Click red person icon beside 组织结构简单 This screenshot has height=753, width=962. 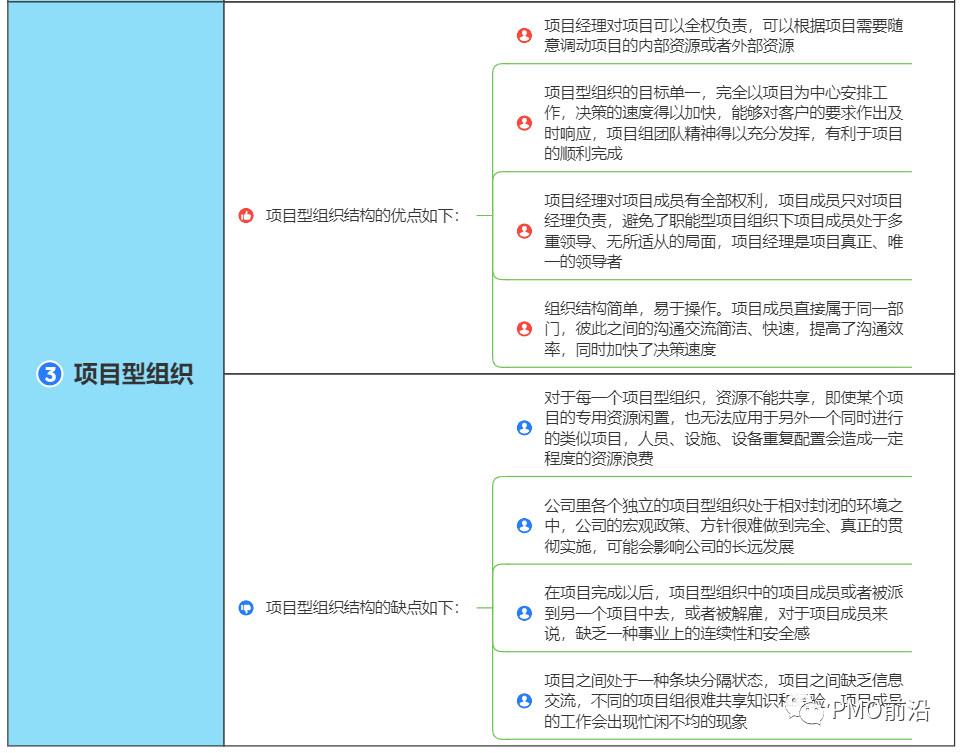[525, 329]
